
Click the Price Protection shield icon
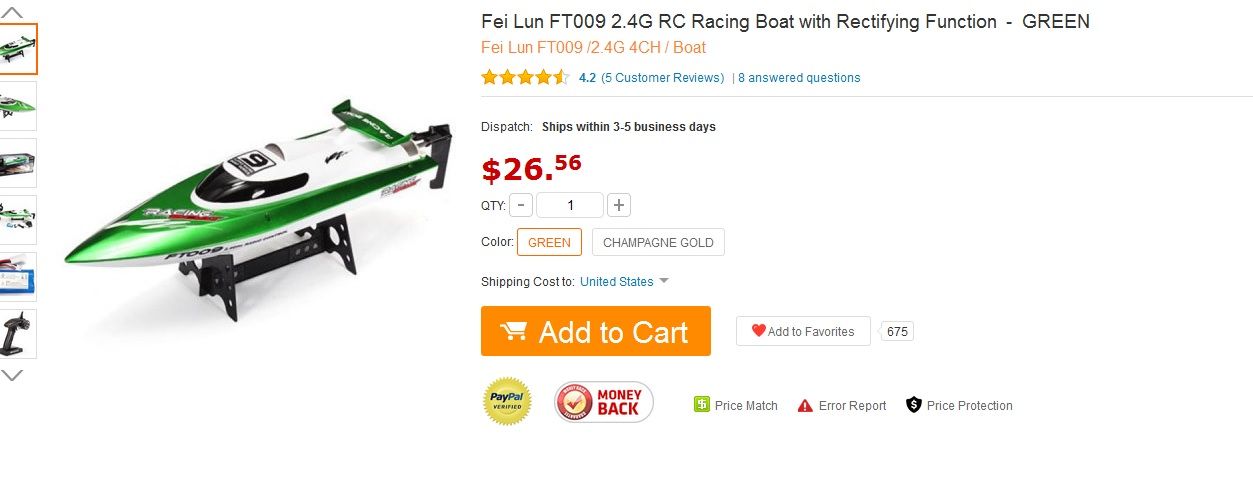pyautogui.click(x=913, y=405)
